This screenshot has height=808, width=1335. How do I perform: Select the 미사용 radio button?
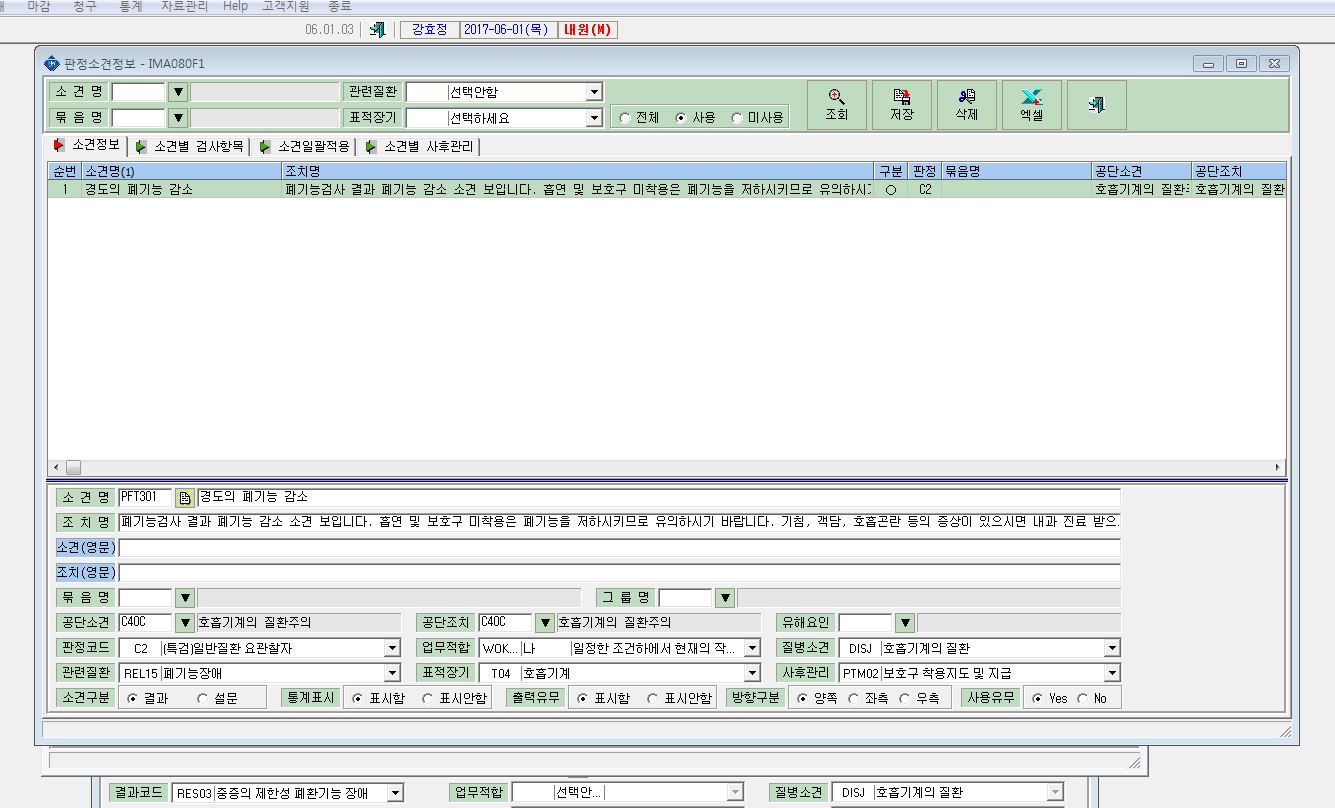tap(737, 118)
